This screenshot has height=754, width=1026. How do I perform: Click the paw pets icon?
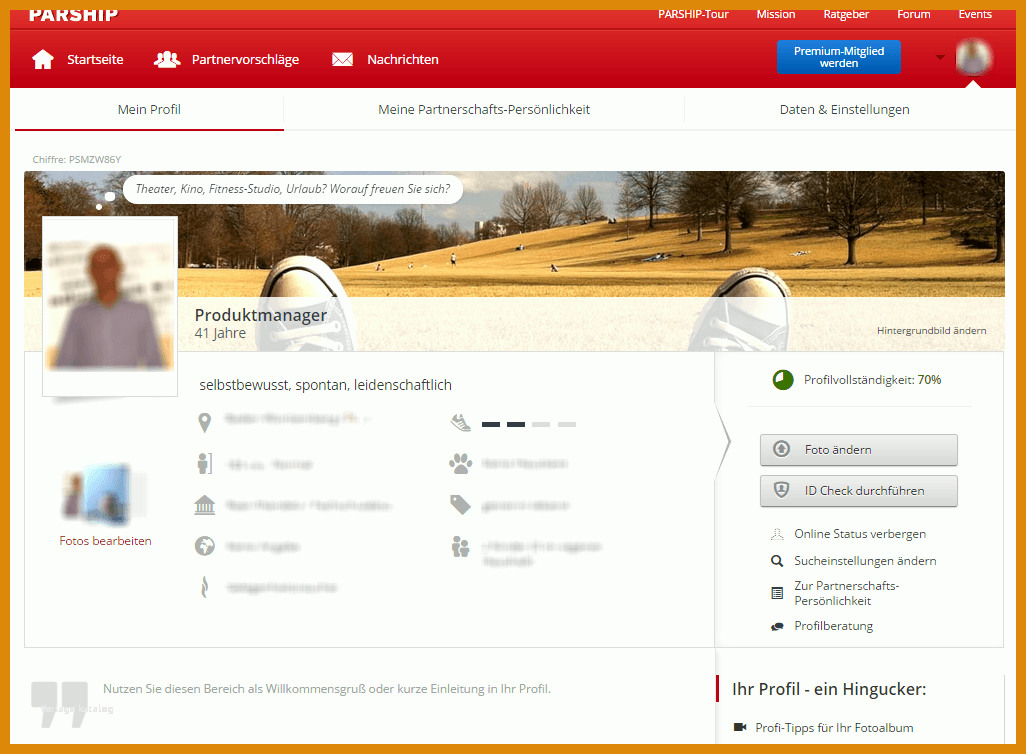point(461,464)
